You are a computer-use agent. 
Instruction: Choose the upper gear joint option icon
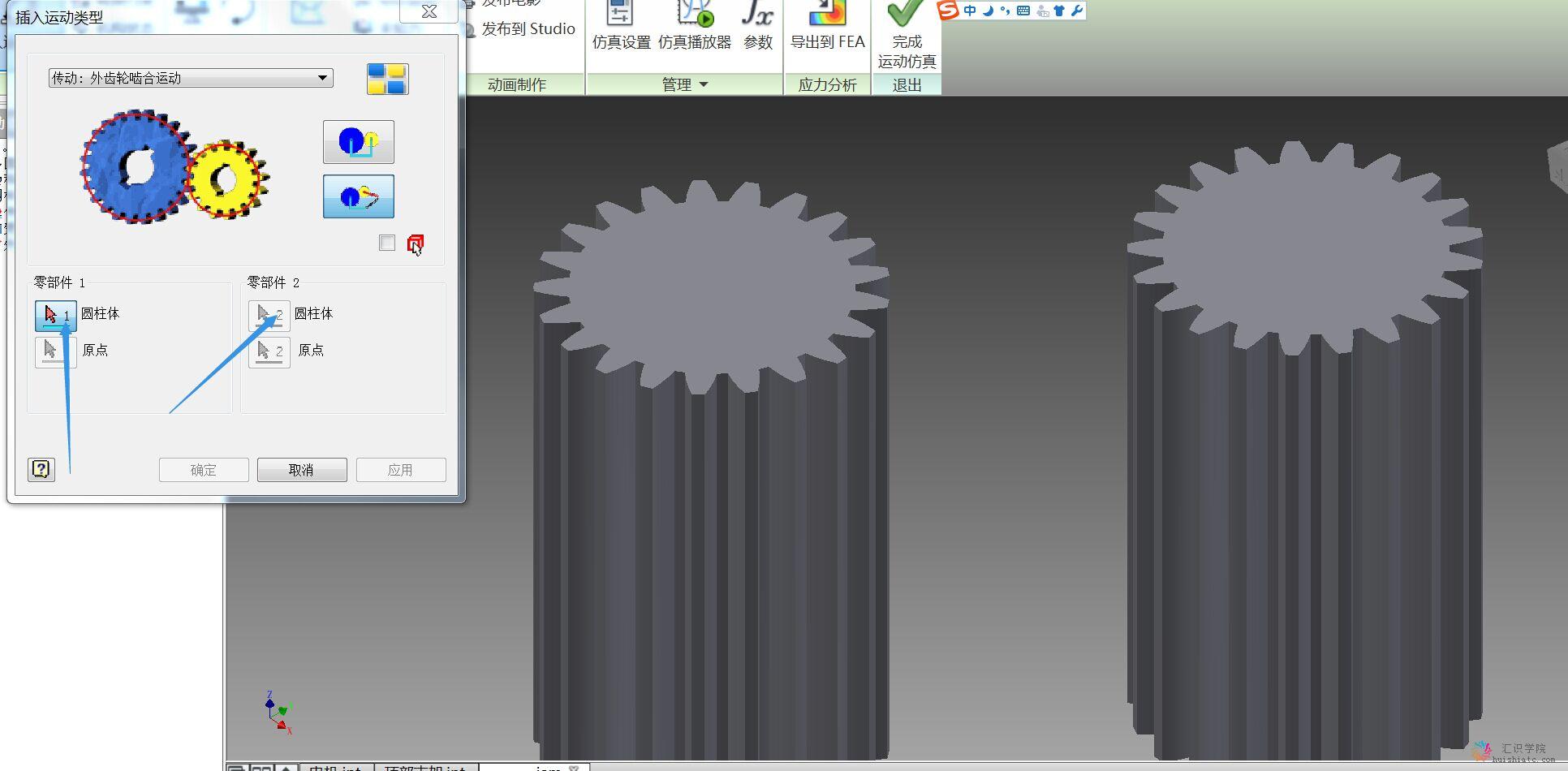[x=359, y=142]
